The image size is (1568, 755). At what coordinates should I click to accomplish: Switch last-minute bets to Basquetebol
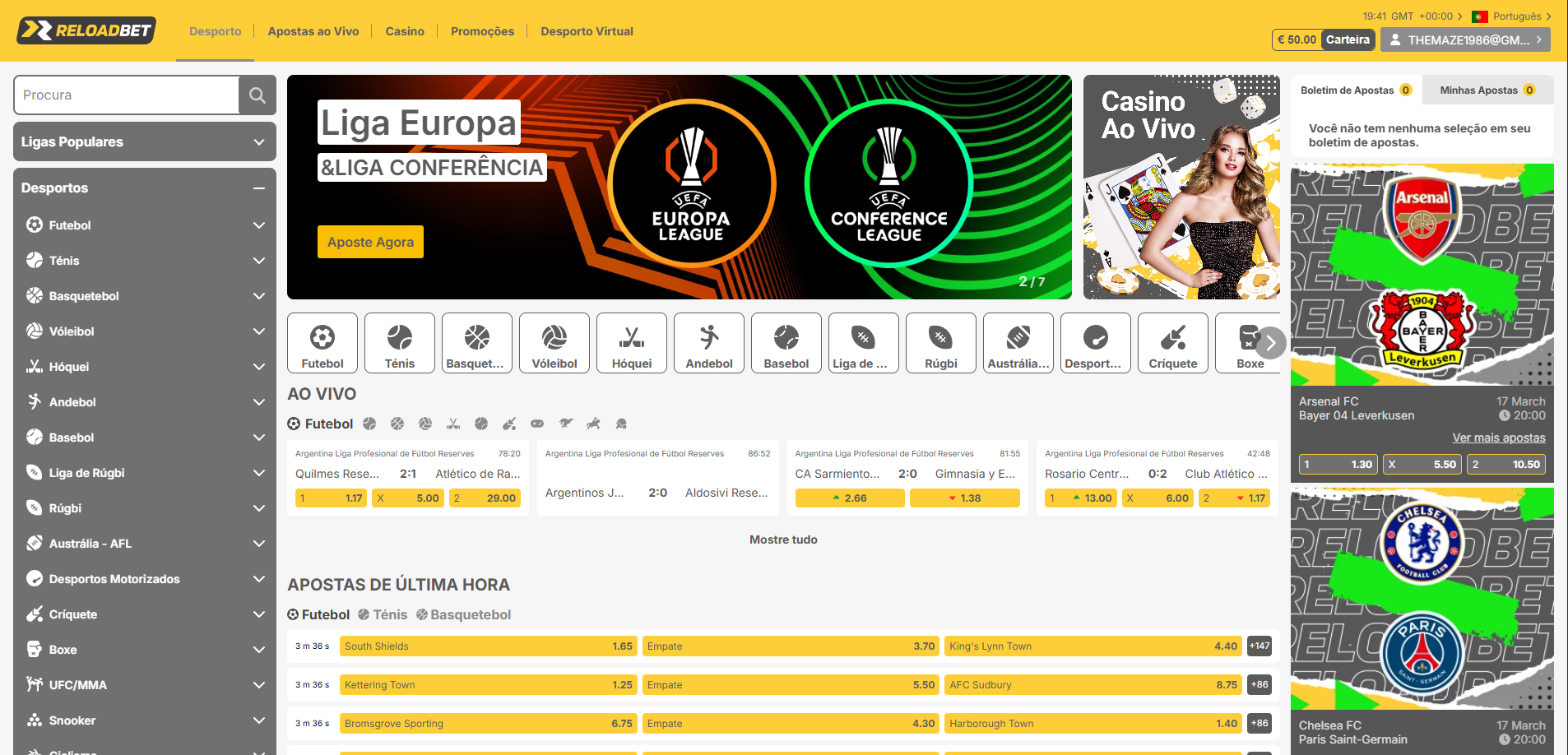(x=463, y=614)
